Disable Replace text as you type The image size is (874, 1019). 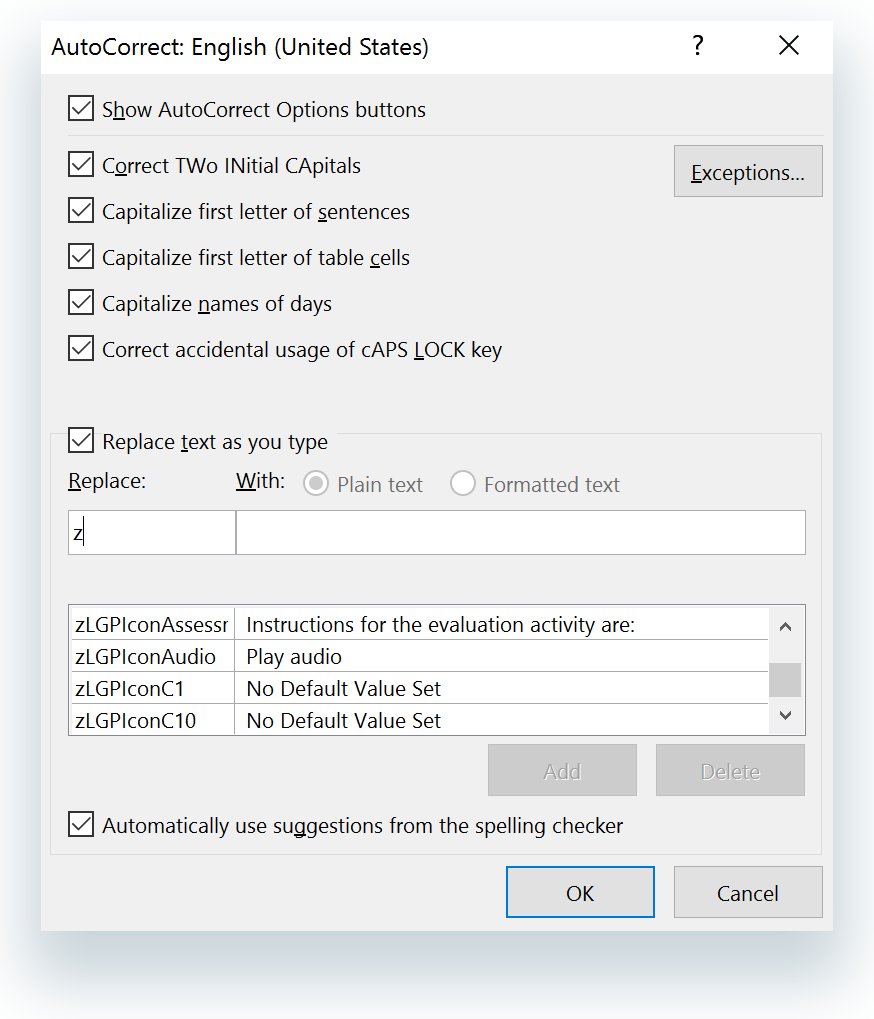[x=81, y=441]
